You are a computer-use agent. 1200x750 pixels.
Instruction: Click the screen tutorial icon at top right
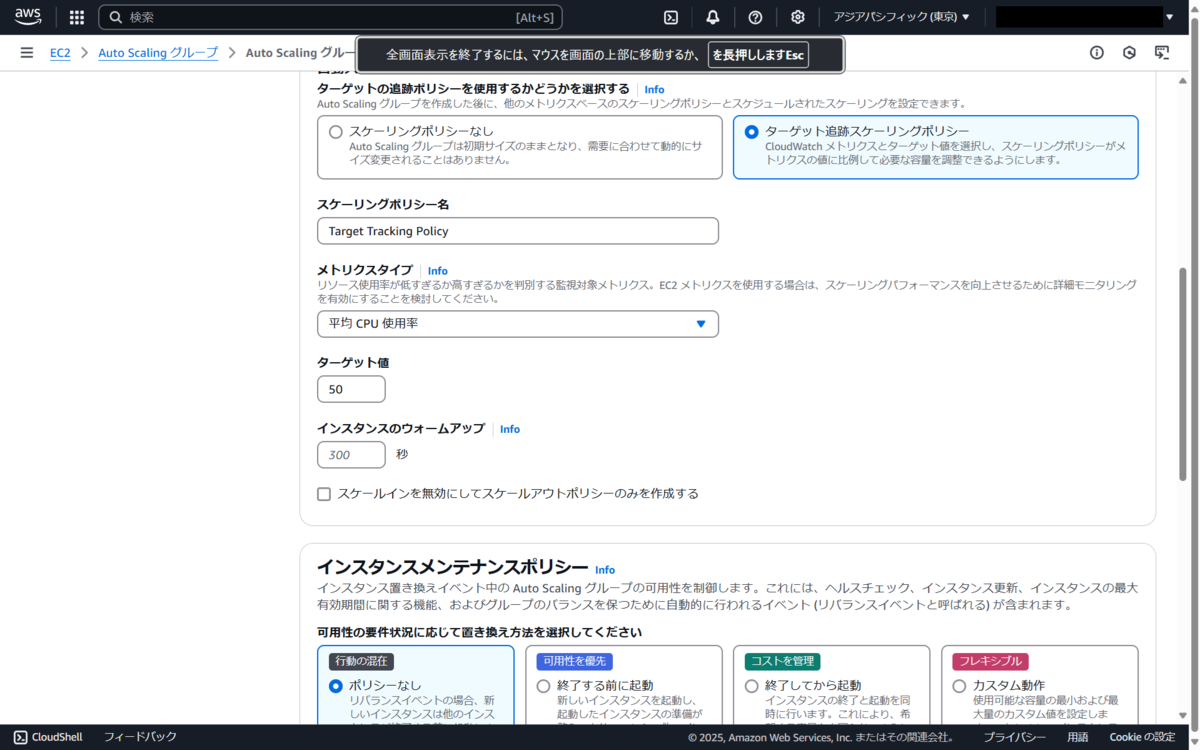(1162, 53)
